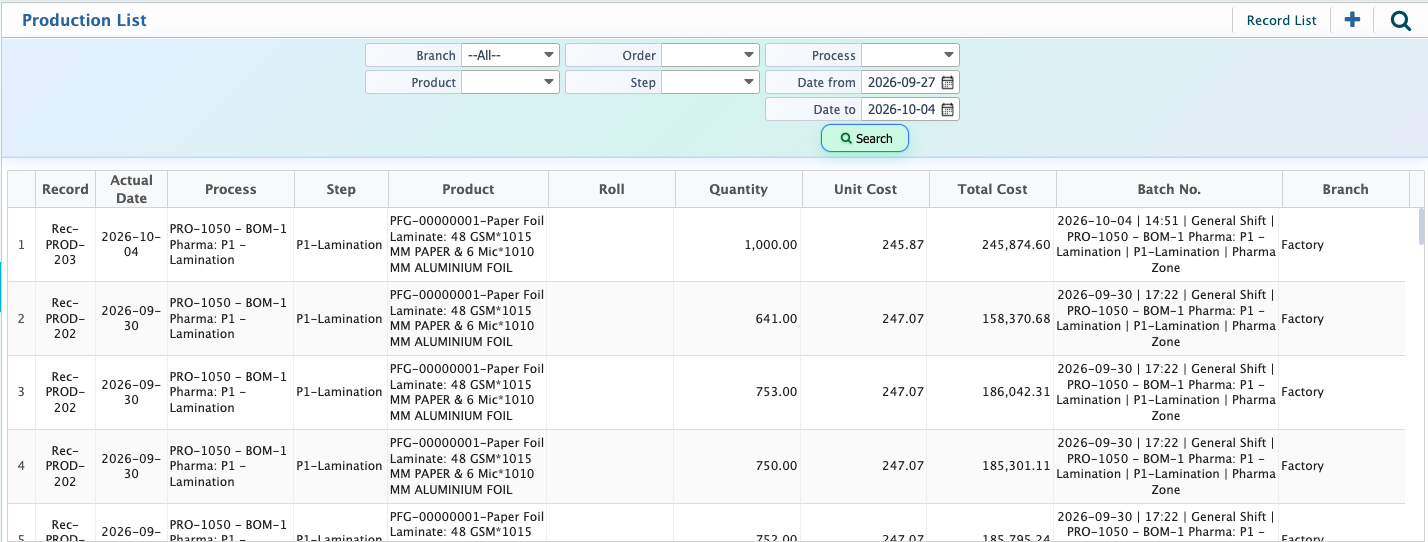Click batch number starting 2026-10-04 | 14:51
The width and height of the screenshot is (1428, 542).
[1166, 245]
